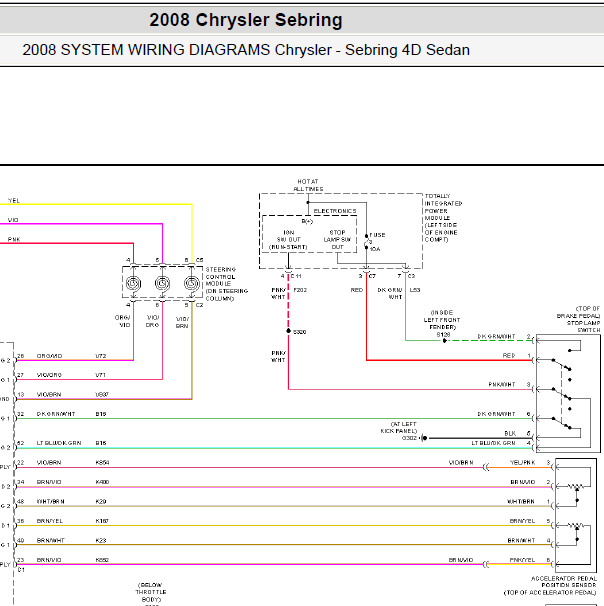Click the "FUSE" label
Screen dimensions: 604x606
click(378, 235)
